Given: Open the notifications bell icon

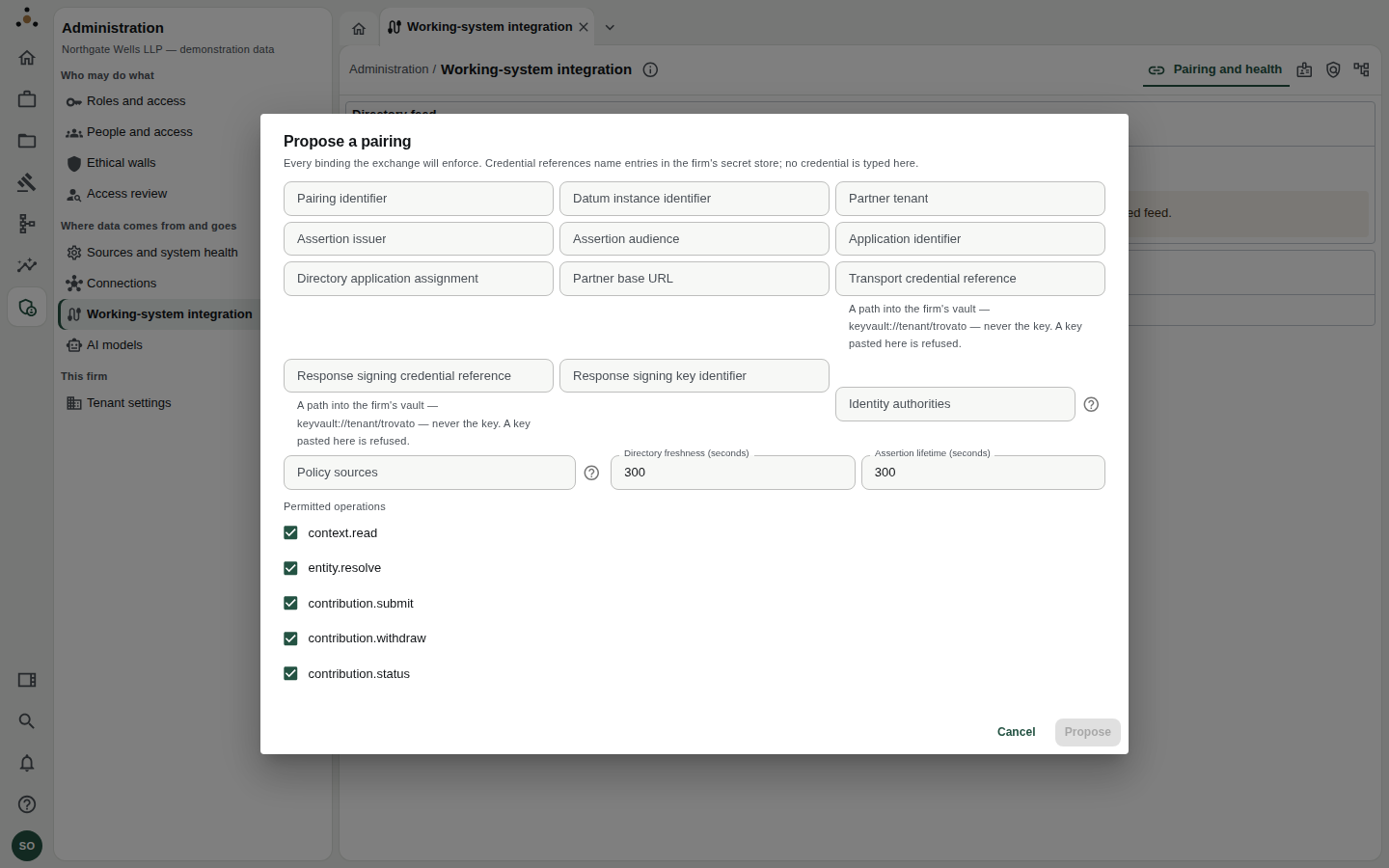Looking at the screenshot, I should [27, 763].
